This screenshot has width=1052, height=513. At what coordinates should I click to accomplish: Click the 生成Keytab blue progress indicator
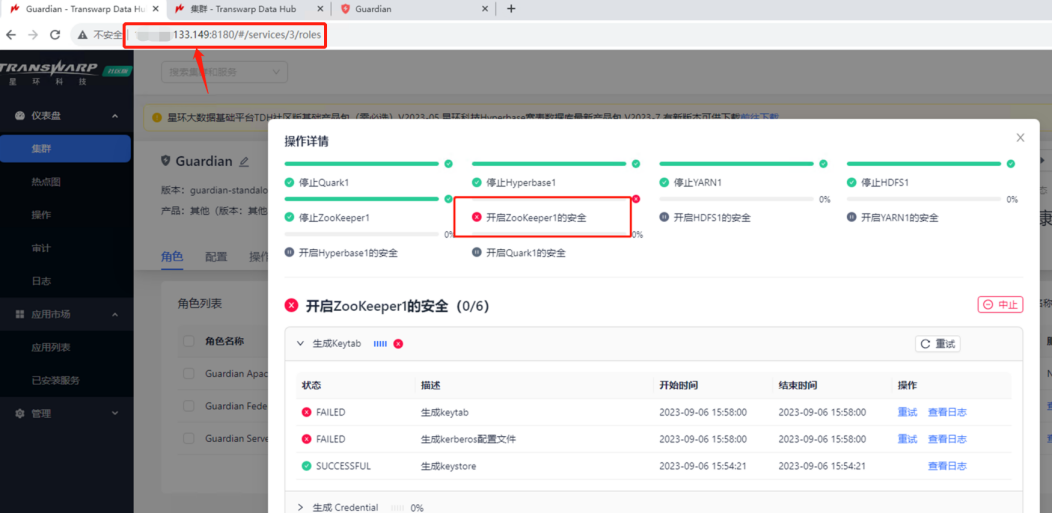pos(380,343)
